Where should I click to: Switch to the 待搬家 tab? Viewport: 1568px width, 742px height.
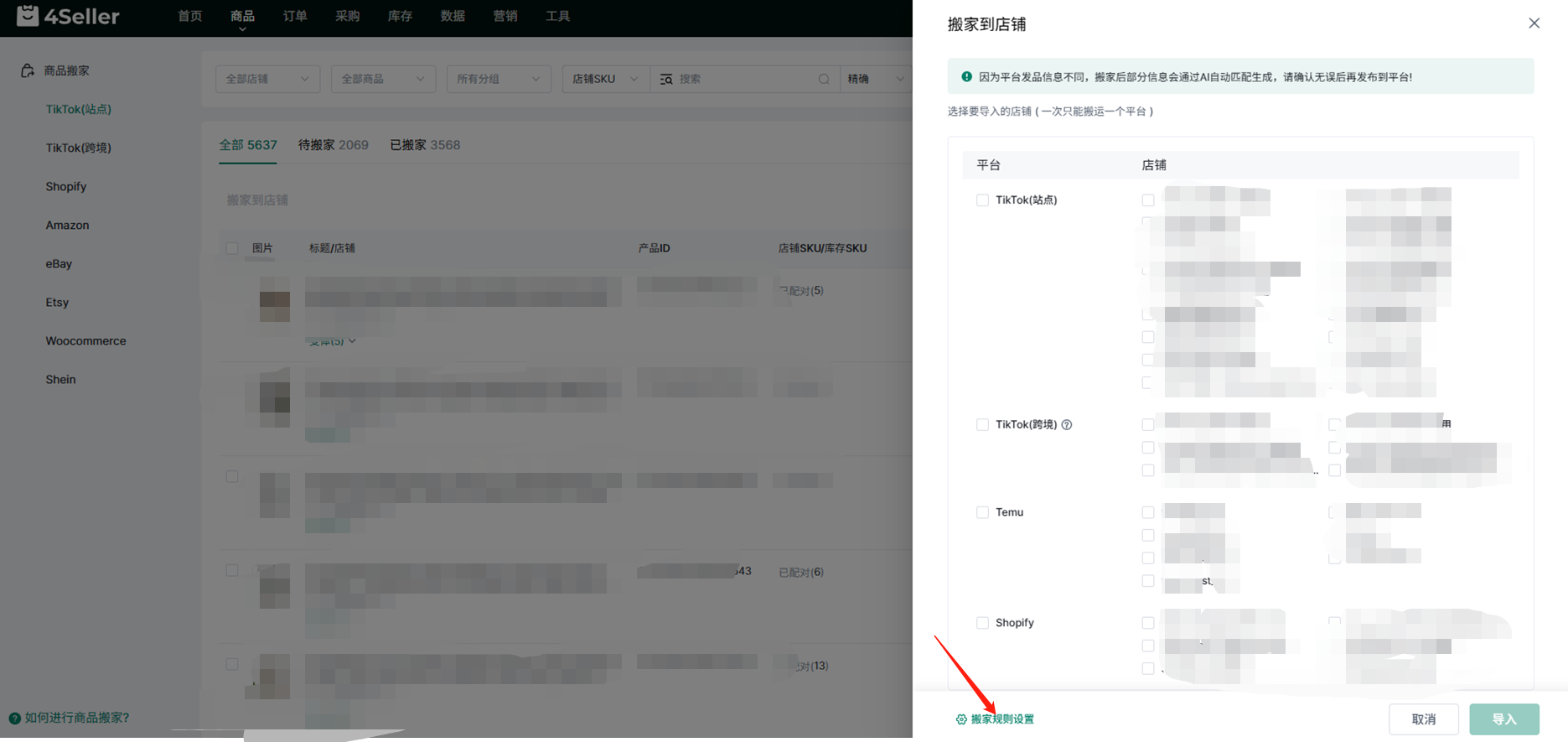[x=333, y=145]
